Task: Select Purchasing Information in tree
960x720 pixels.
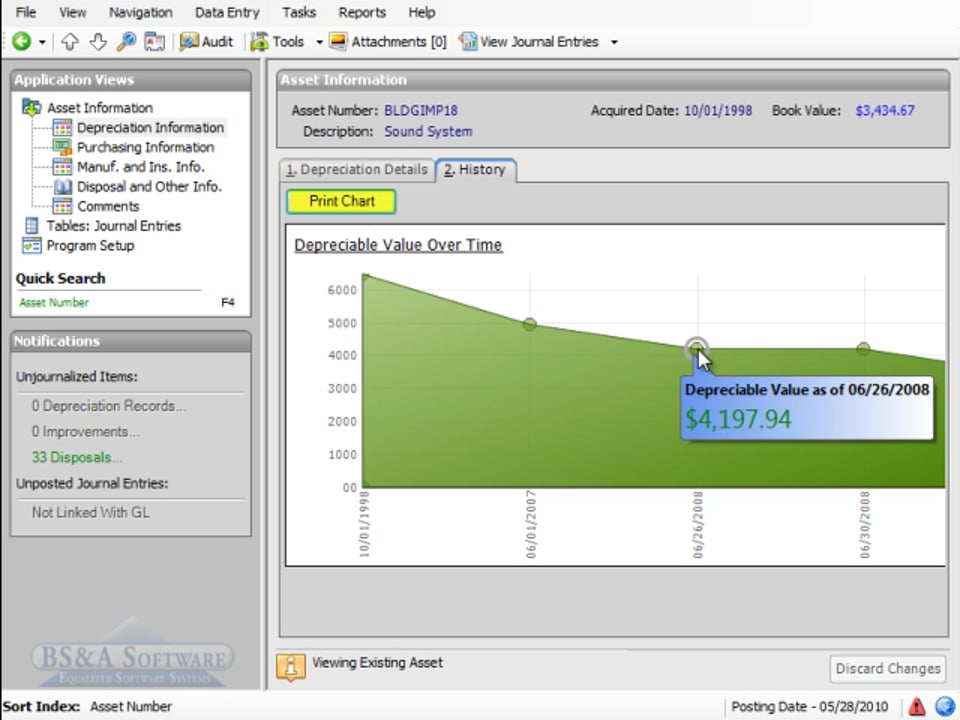Action: click(146, 147)
